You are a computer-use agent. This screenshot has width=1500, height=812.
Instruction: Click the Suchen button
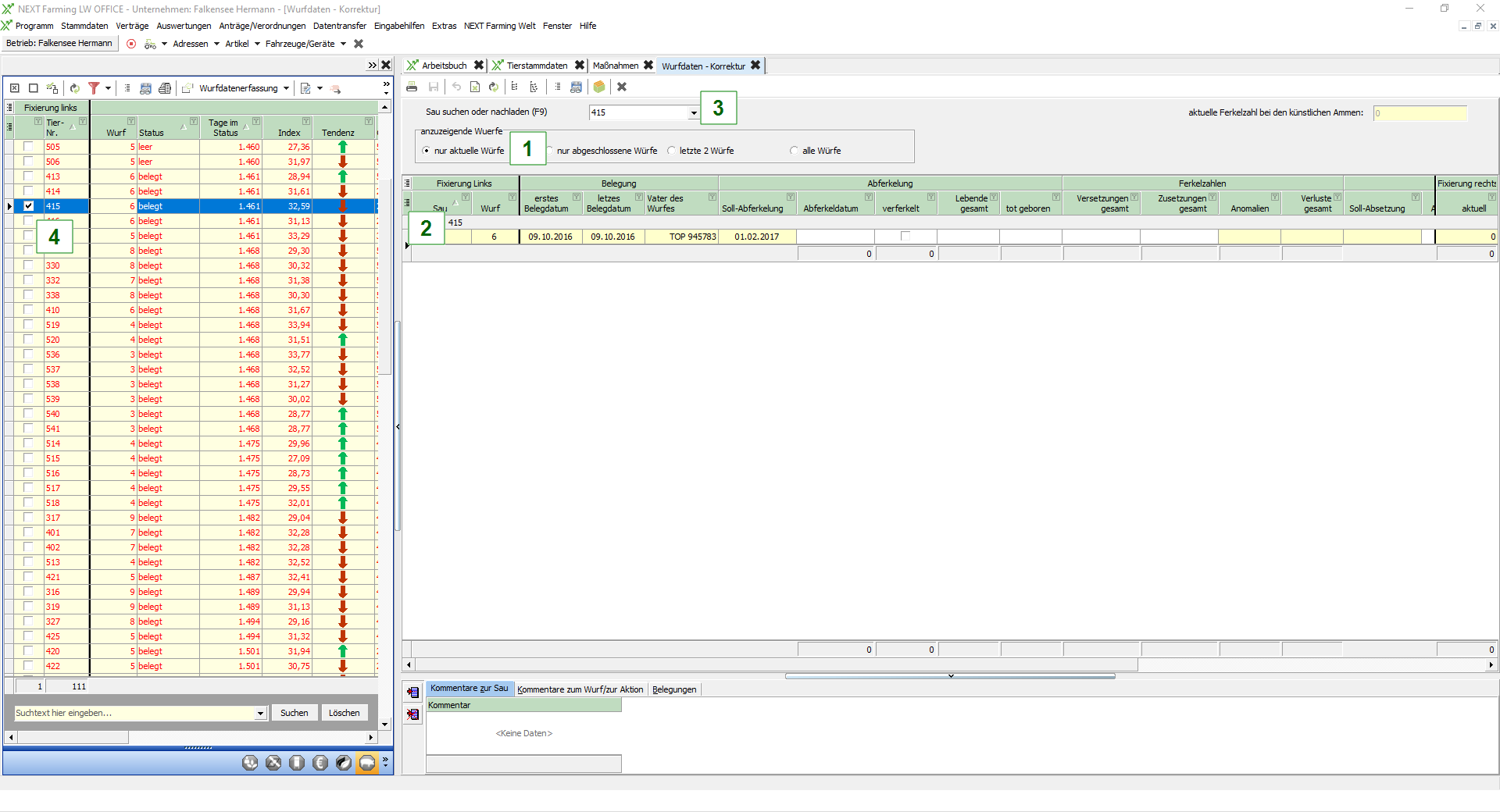(x=294, y=713)
